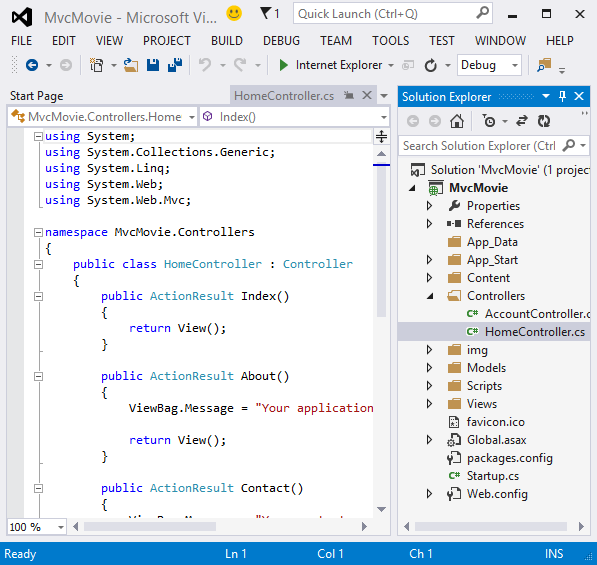Screen dimensions: 597x565
Task: Pin the Solution Explorer panel
Action: 562,96
